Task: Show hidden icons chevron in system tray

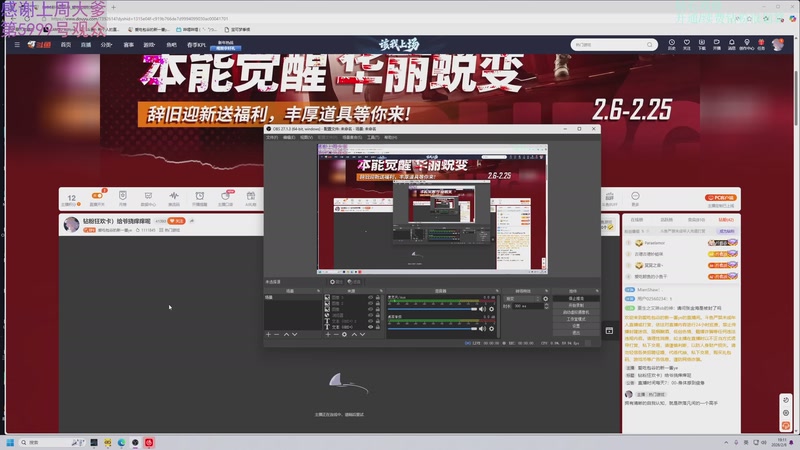Action: coord(726,442)
